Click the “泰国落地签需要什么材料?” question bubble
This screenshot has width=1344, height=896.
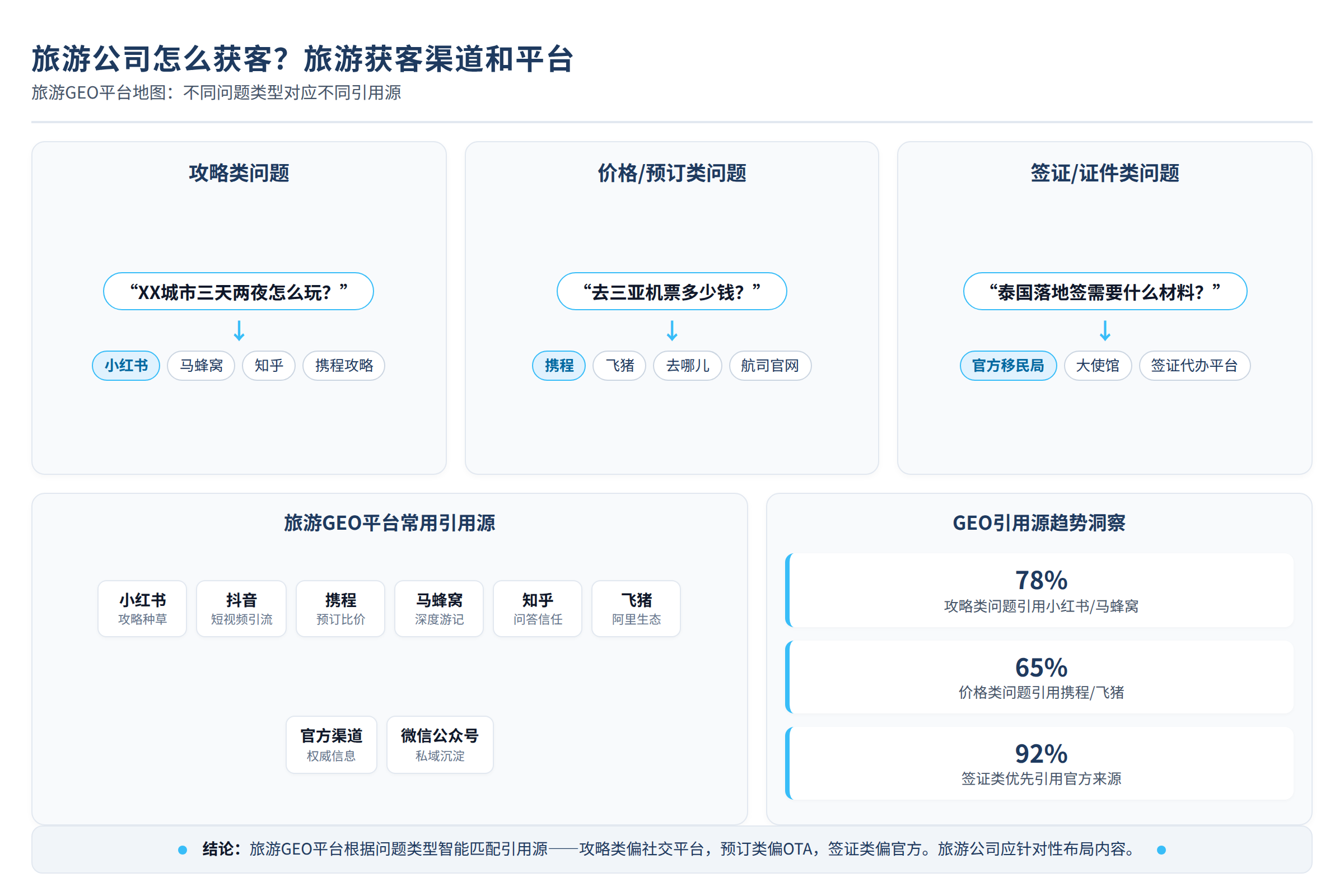[x=1105, y=291]
